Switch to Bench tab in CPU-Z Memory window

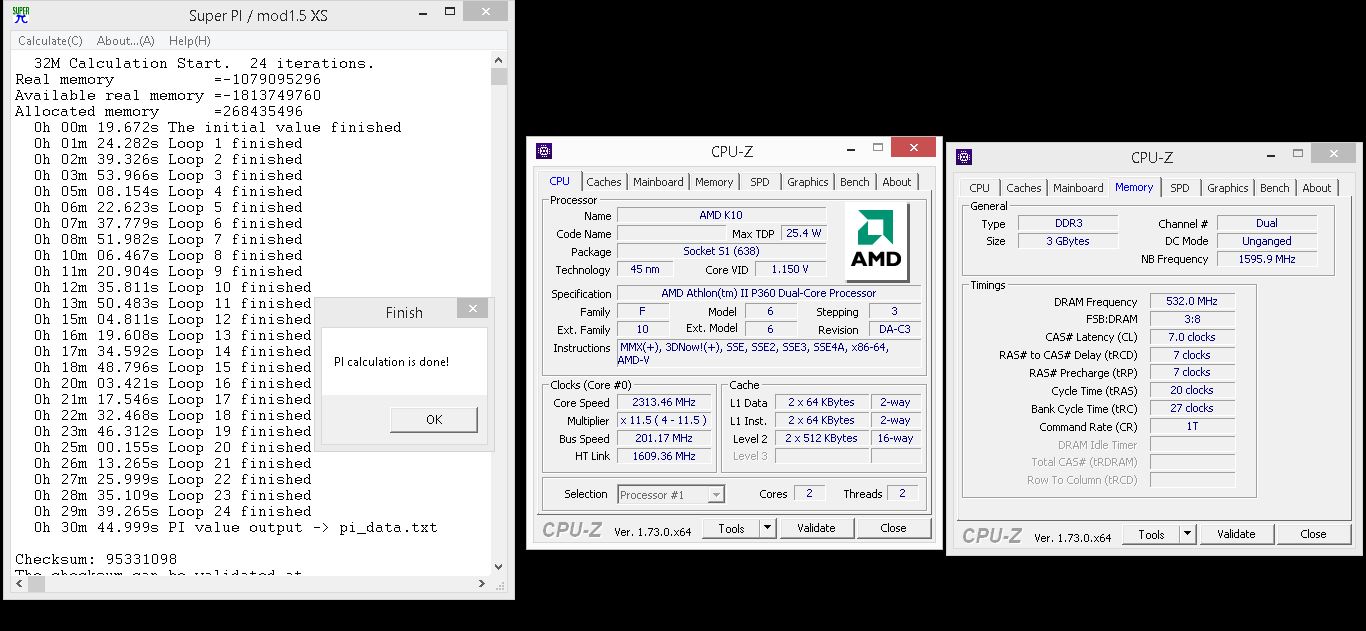point(1274,188)
